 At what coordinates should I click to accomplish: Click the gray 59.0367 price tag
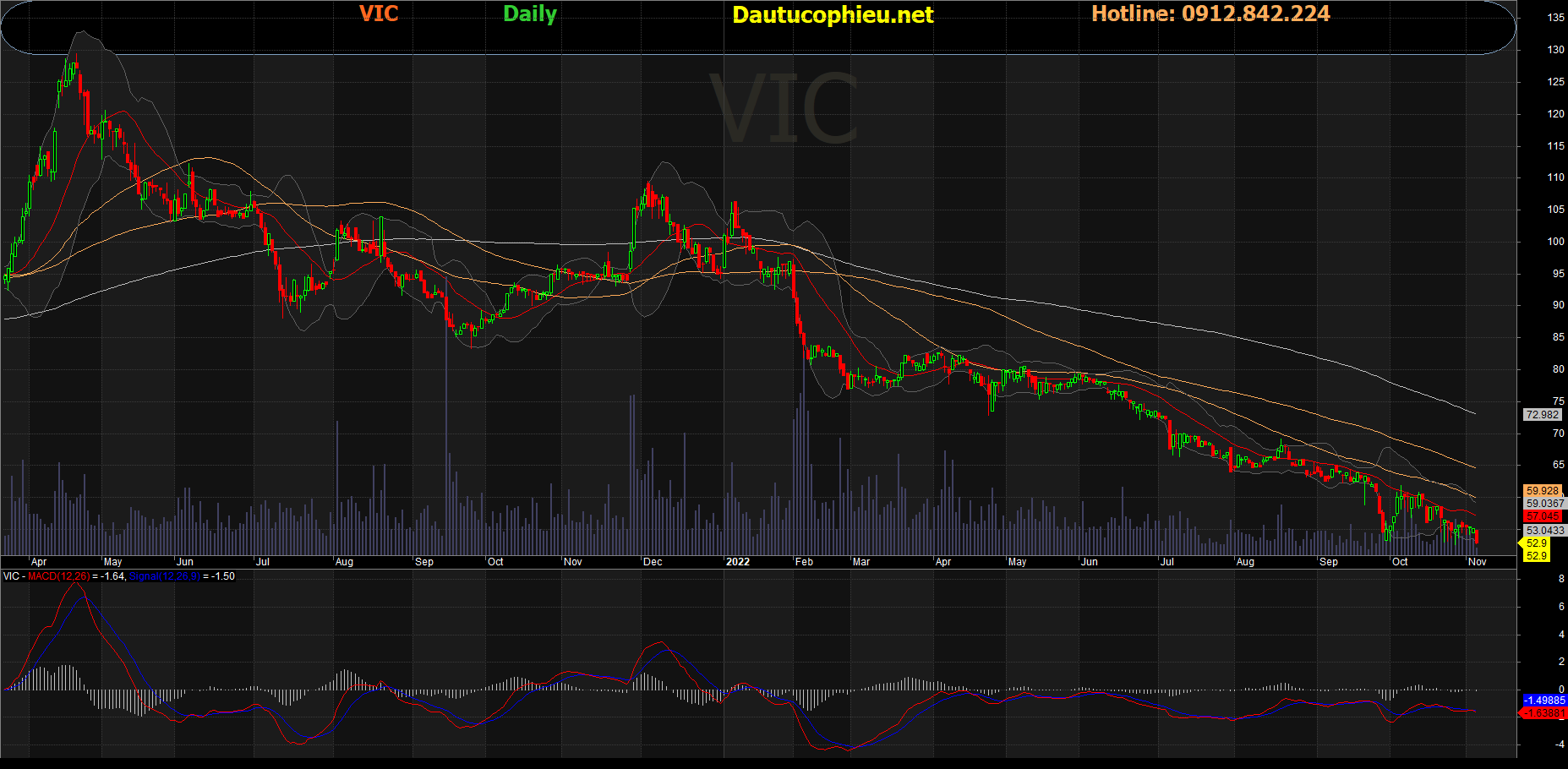click(x=1544, y=504)
